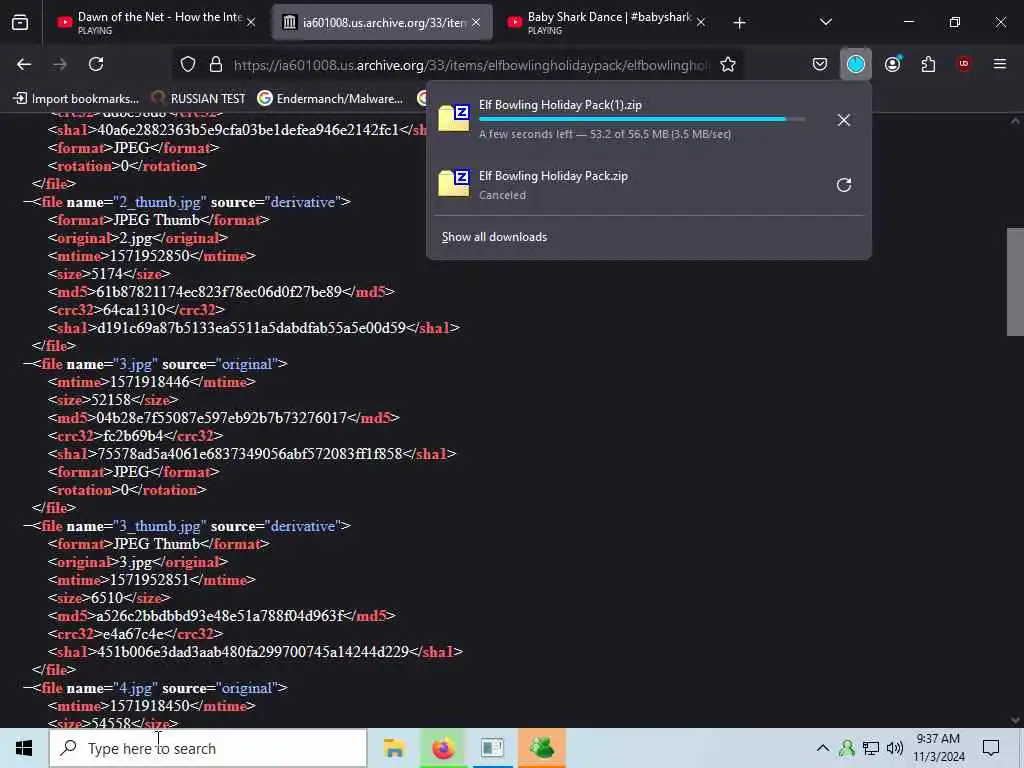1024x768 pixels.
Task: List all tabs dropdown arrow
Action: click(x=825, y=22)
